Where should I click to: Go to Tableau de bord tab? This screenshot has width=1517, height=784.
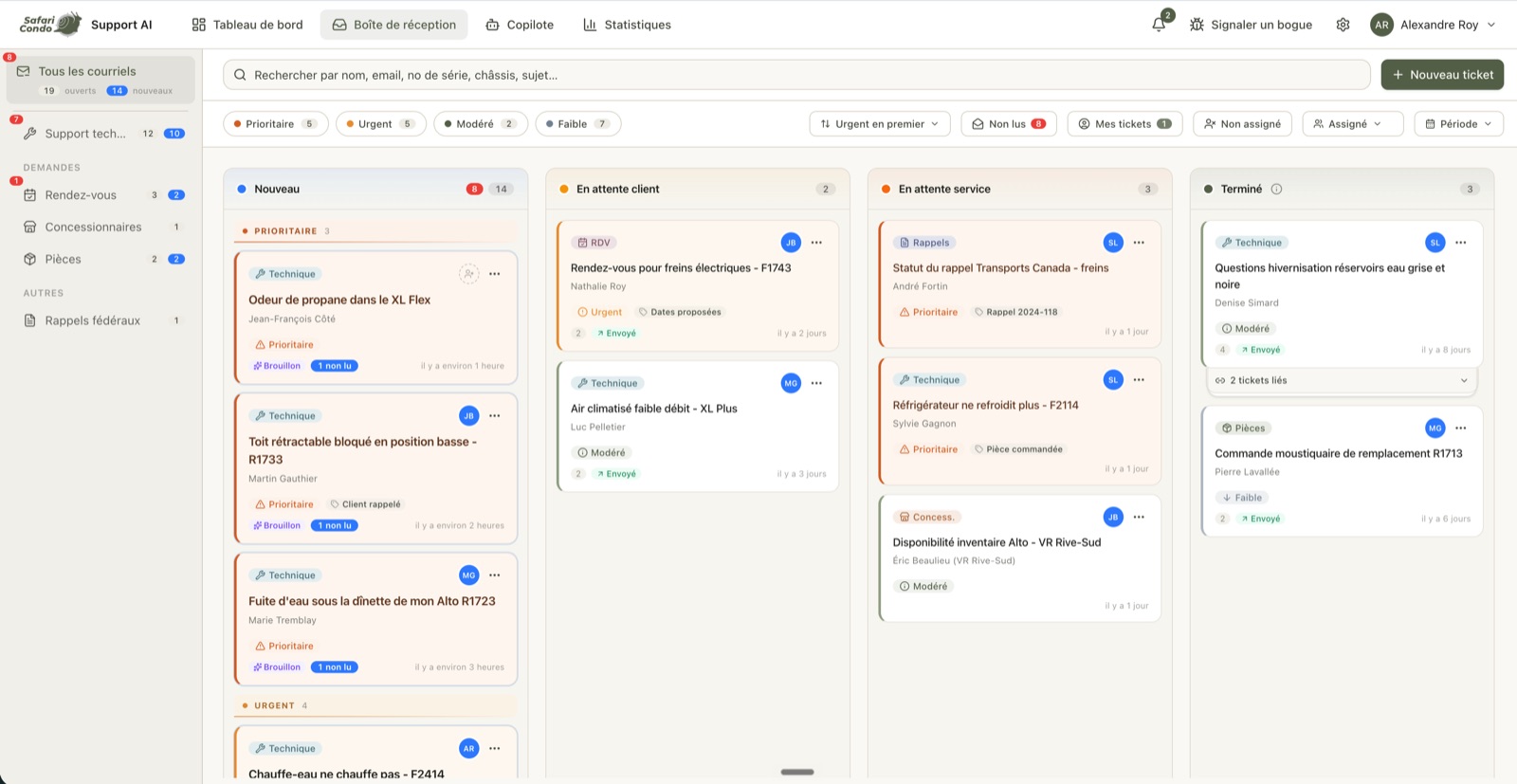(247, 25)
